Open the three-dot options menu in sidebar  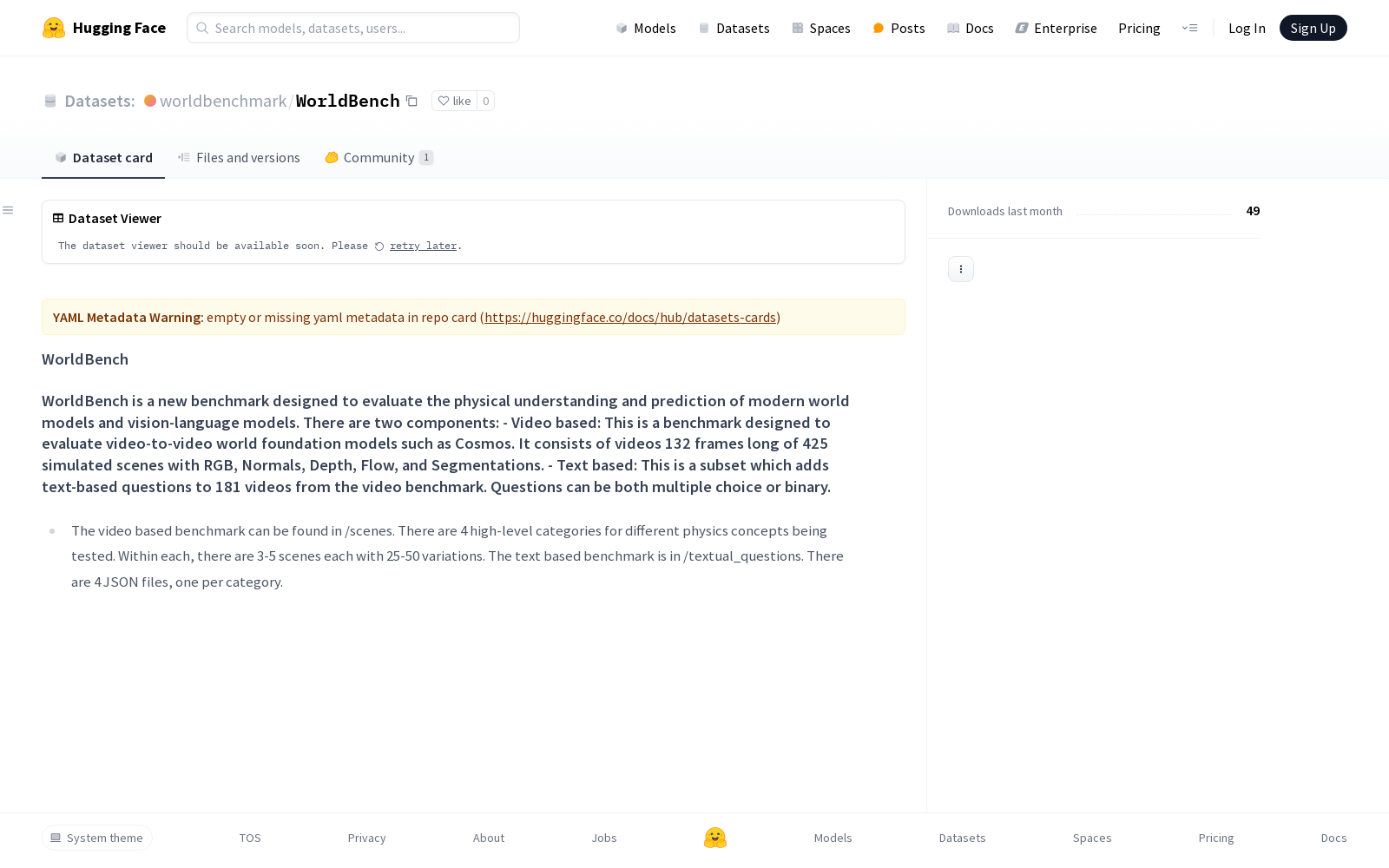[961, 269]
